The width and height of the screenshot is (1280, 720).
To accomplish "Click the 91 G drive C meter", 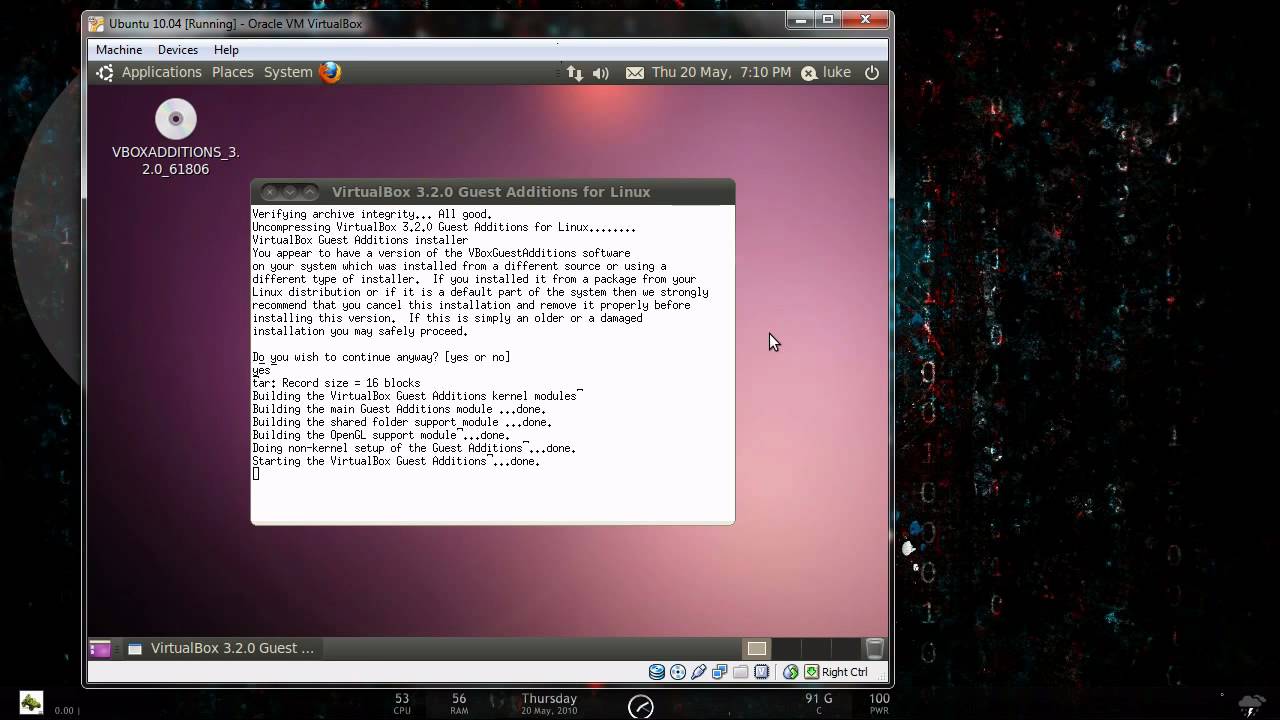I will point(819,704).
